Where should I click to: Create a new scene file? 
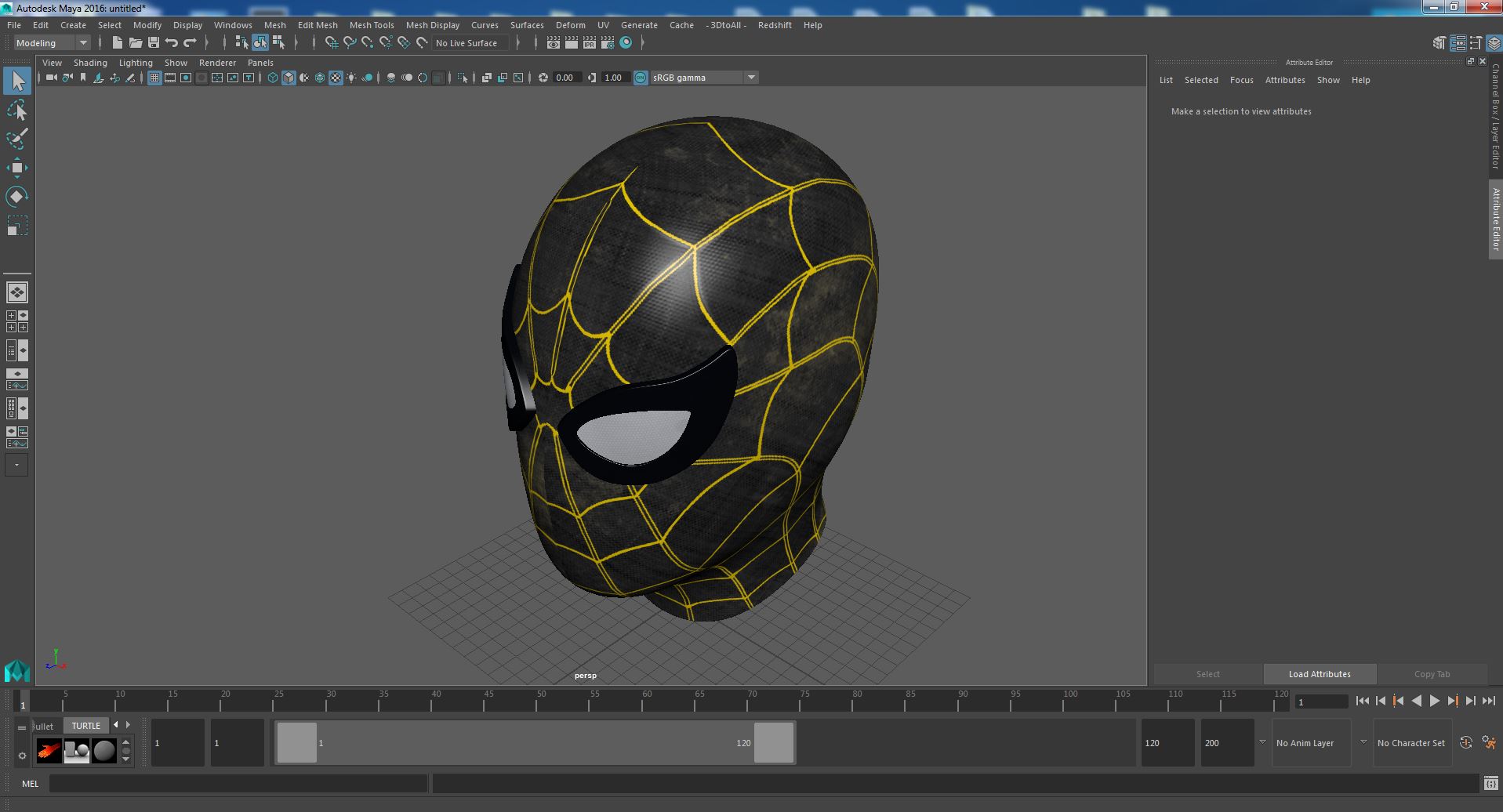117,43
